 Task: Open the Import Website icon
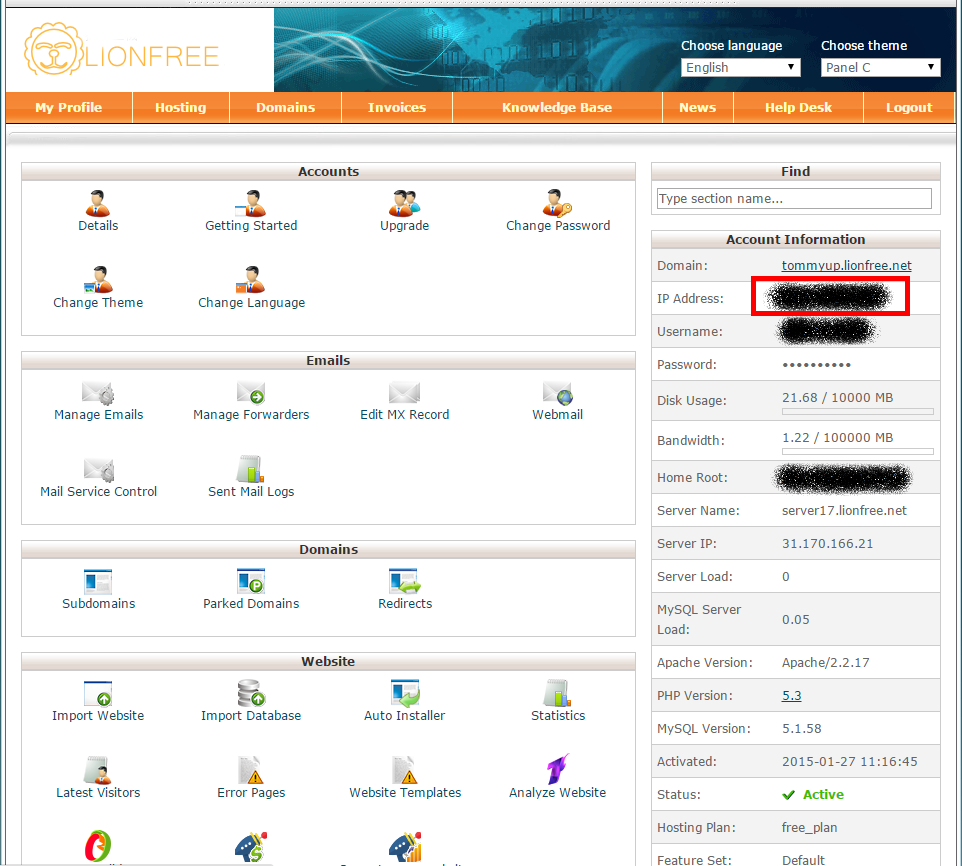coord(98,694)
